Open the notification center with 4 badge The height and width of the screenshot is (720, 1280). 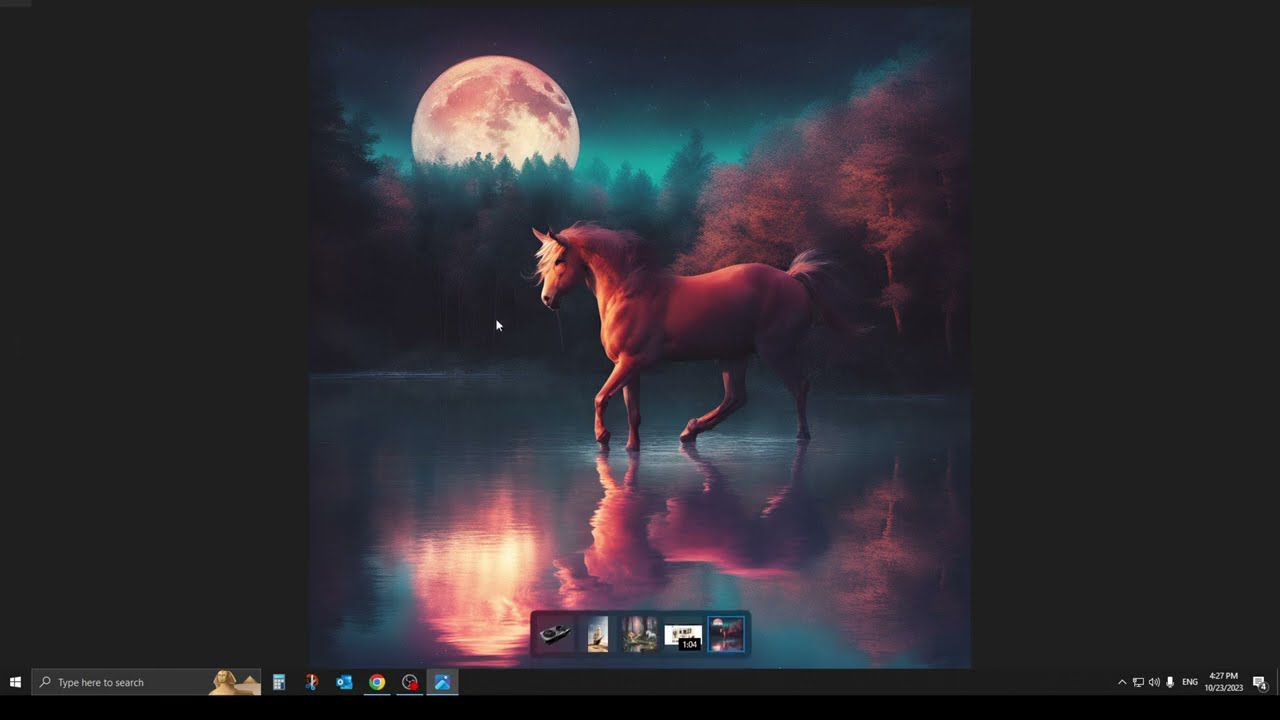1260,682
